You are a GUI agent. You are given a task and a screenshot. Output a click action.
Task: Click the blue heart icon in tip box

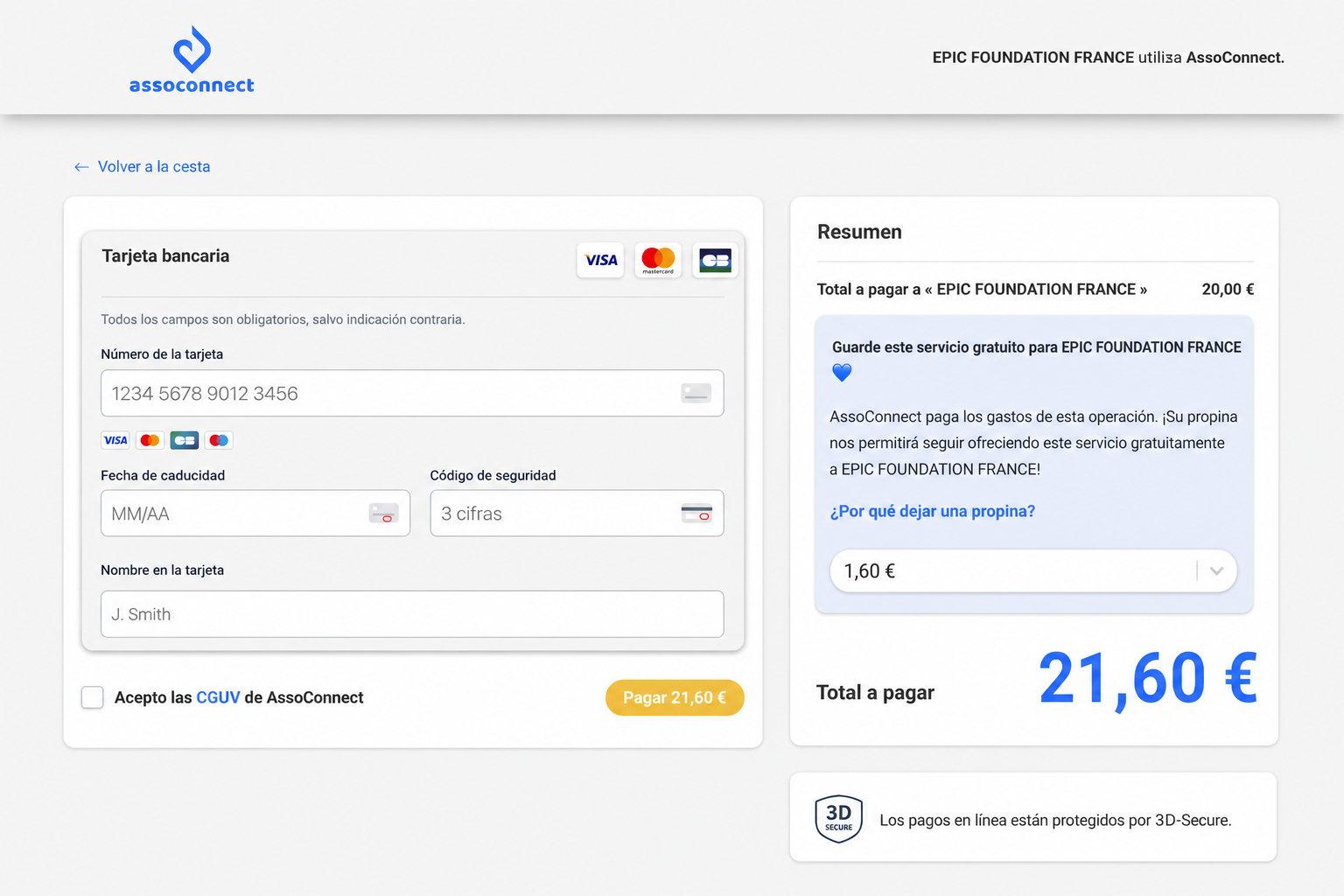point(842,373)
